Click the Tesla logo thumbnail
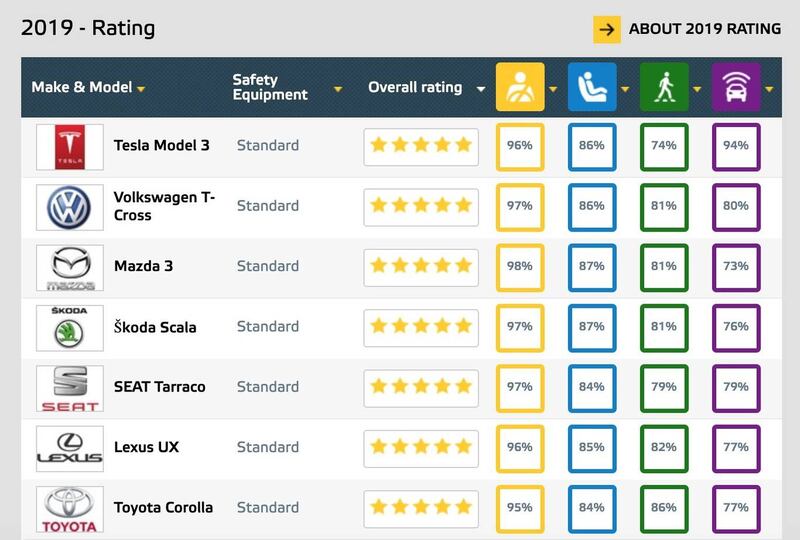Image resolution: width=800 pixels, height=540 pixels. [69, 146]
